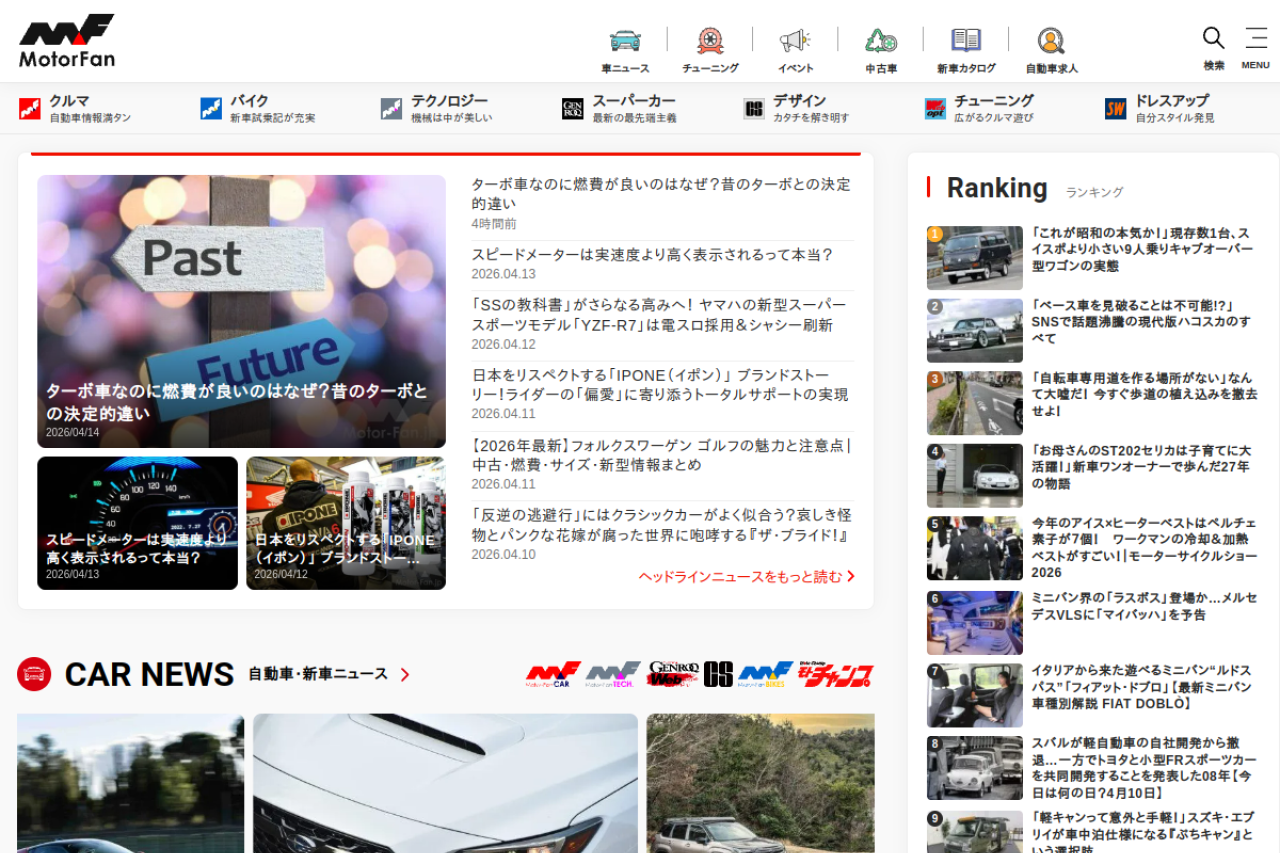
Task: Open the フォルクスワーゲン ゴルフ article link
Action: (x=661, y=455)
